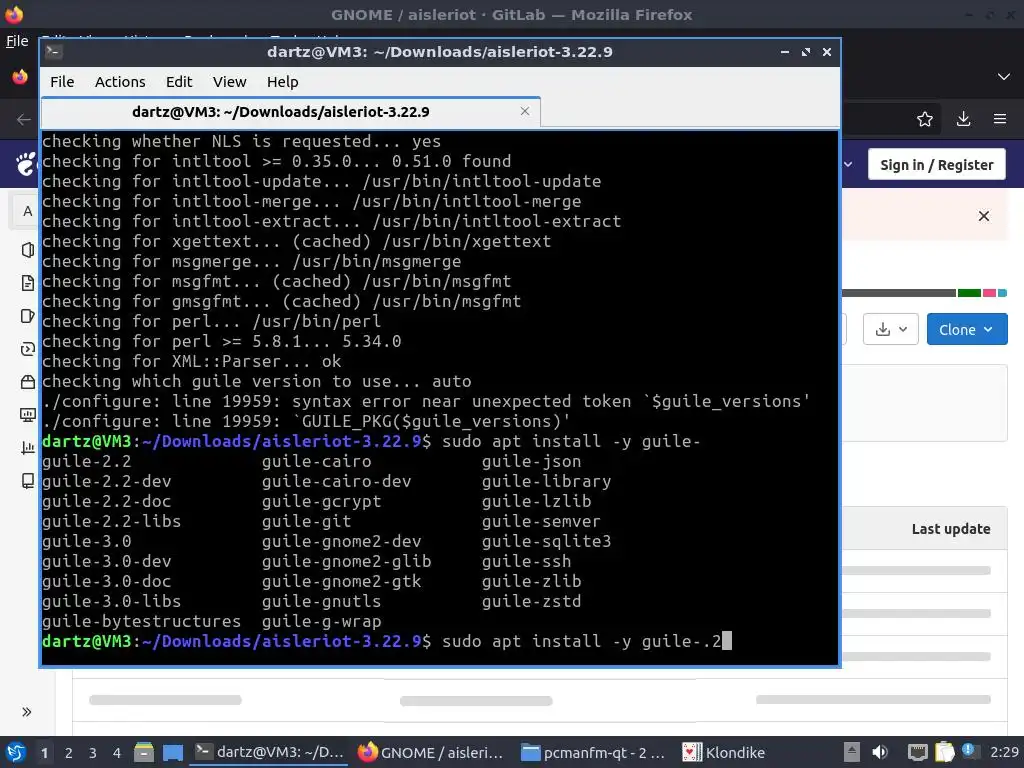Viewport: 1024px width, 768px height.
Task: Expand GitLab sidebar with double chevron
Action: [x=27, y=712]
